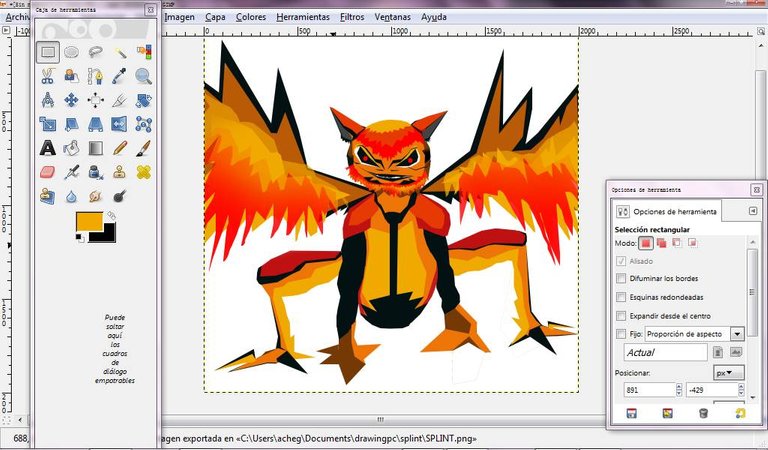
Task: Select the Cage Transform tool
Action: coord(144,124)
